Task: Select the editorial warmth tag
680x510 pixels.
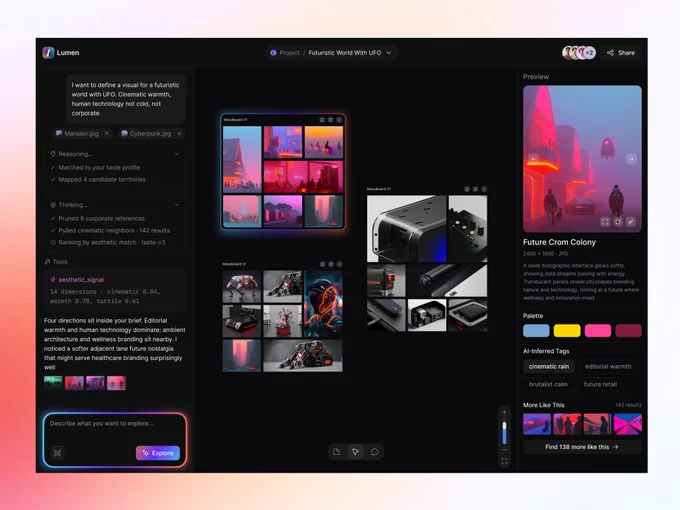Action: (608, 366)
